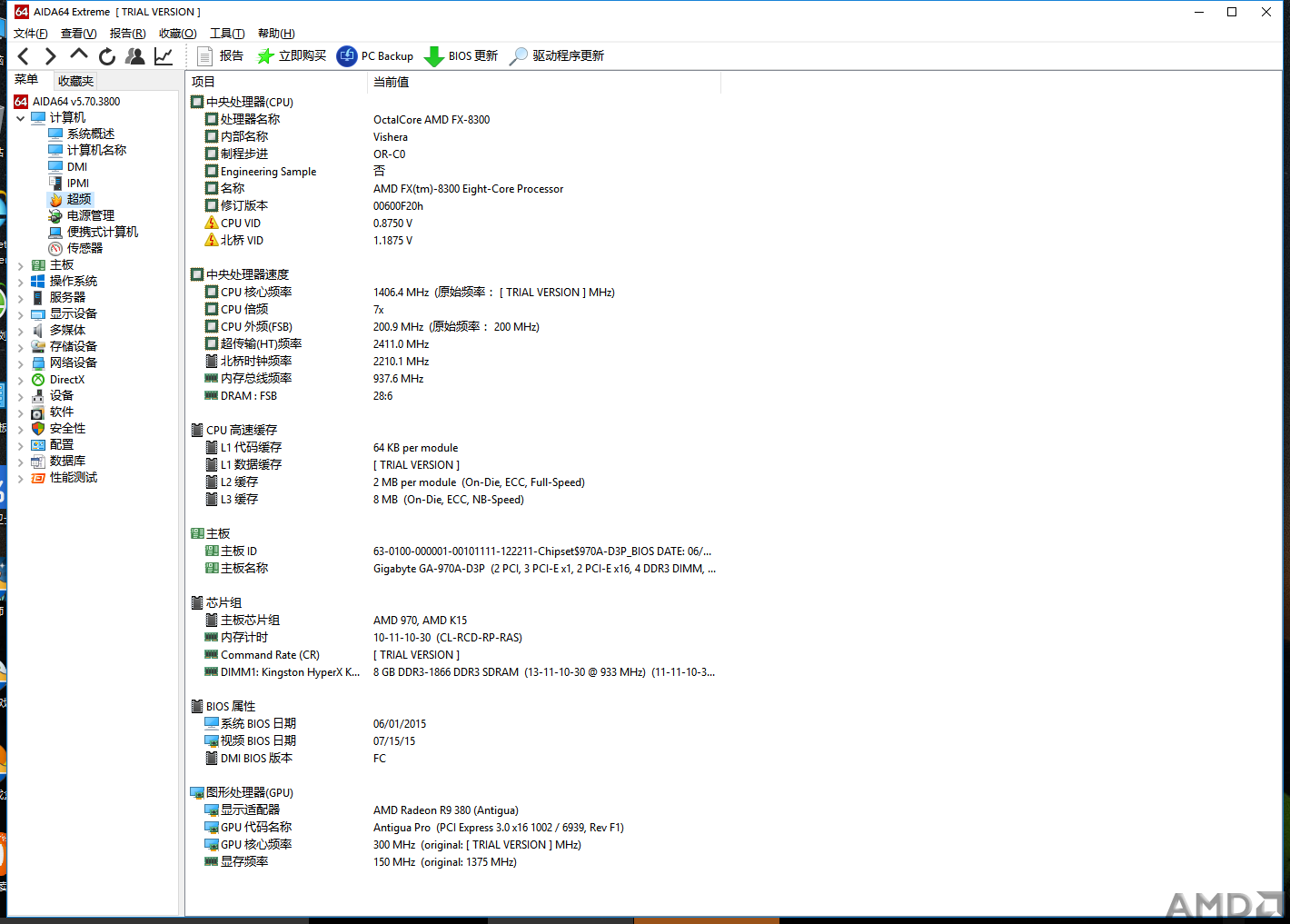The image size is (1290, 924).
Task: Select the CPU 外频(FSB) row
Action: (454, 326)
